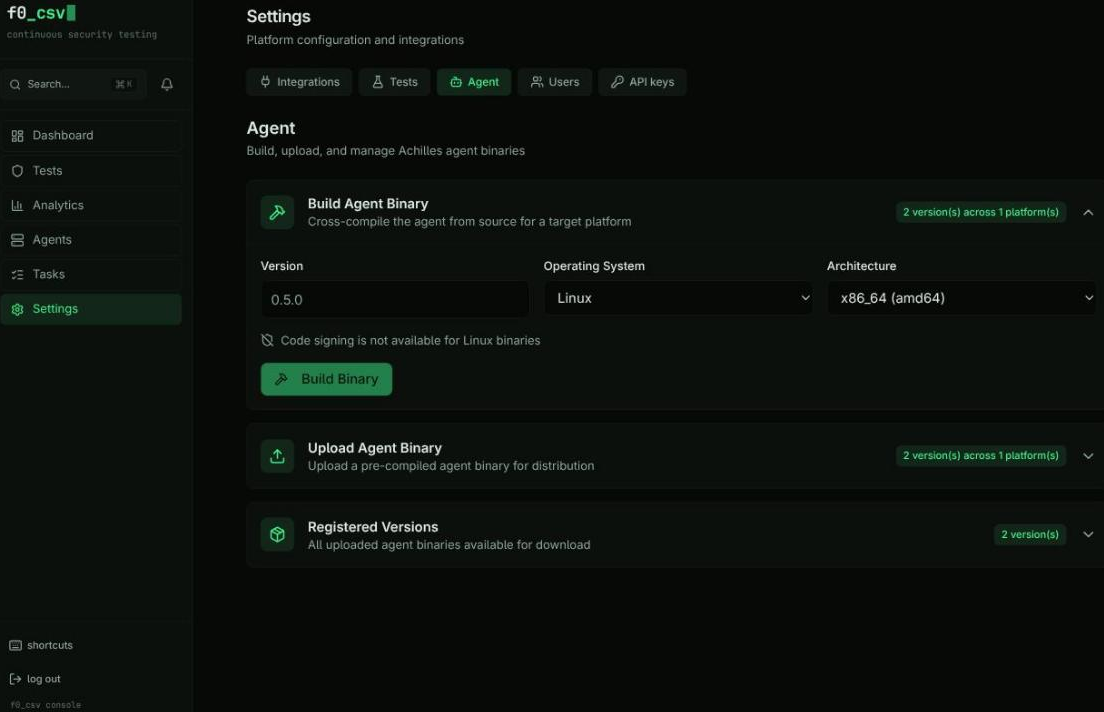Click the Upload Agent Binary upload icon

277,456
